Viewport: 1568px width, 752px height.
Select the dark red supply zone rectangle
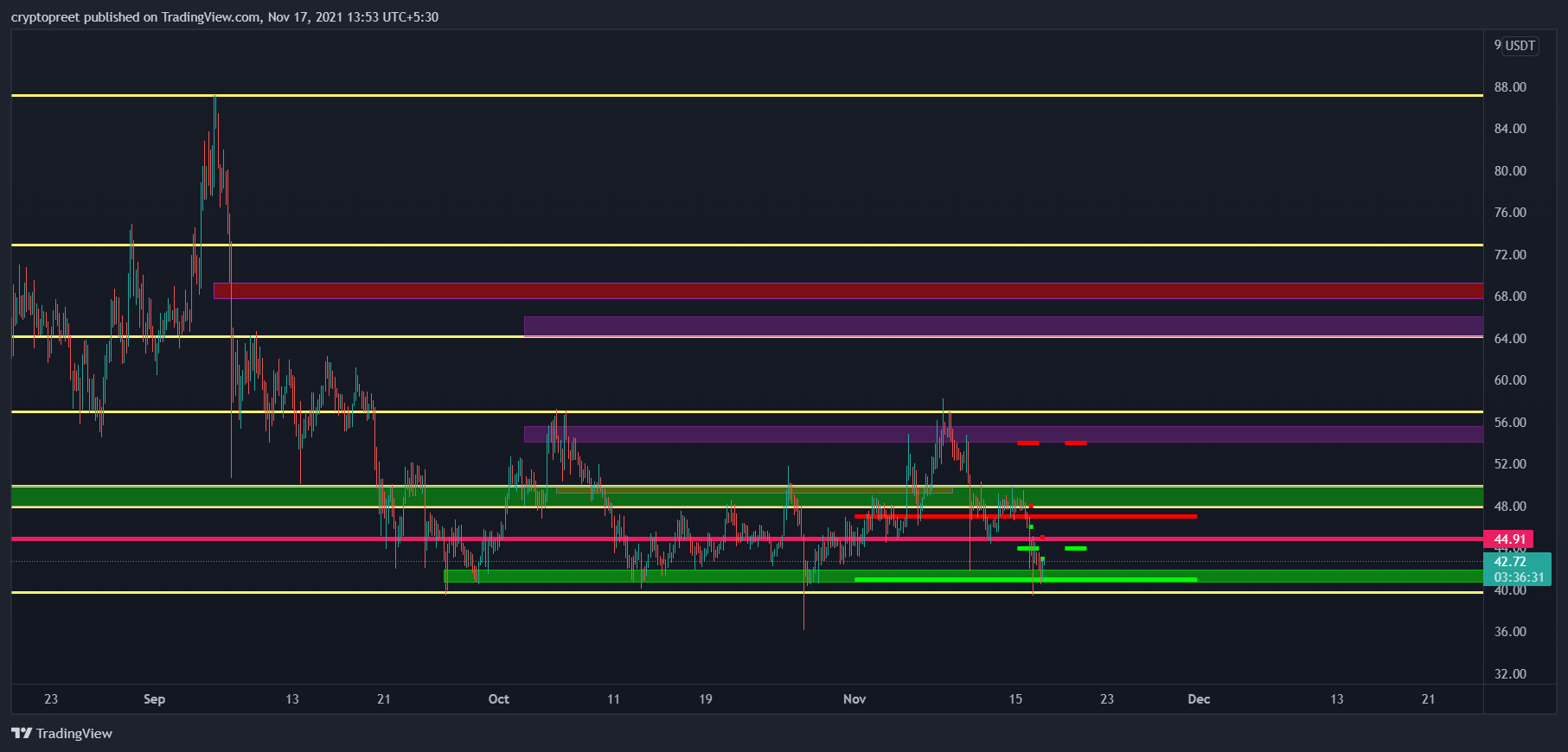pos(848,290)
